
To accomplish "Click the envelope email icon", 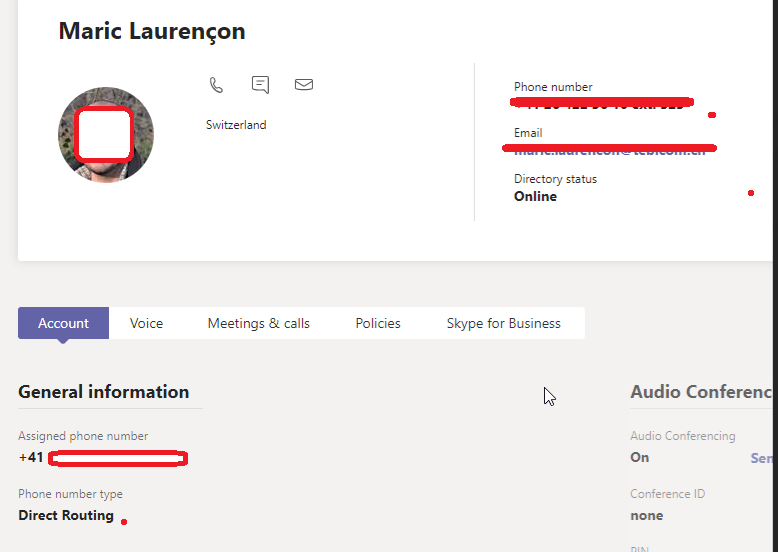I will [x=304, y=85].
